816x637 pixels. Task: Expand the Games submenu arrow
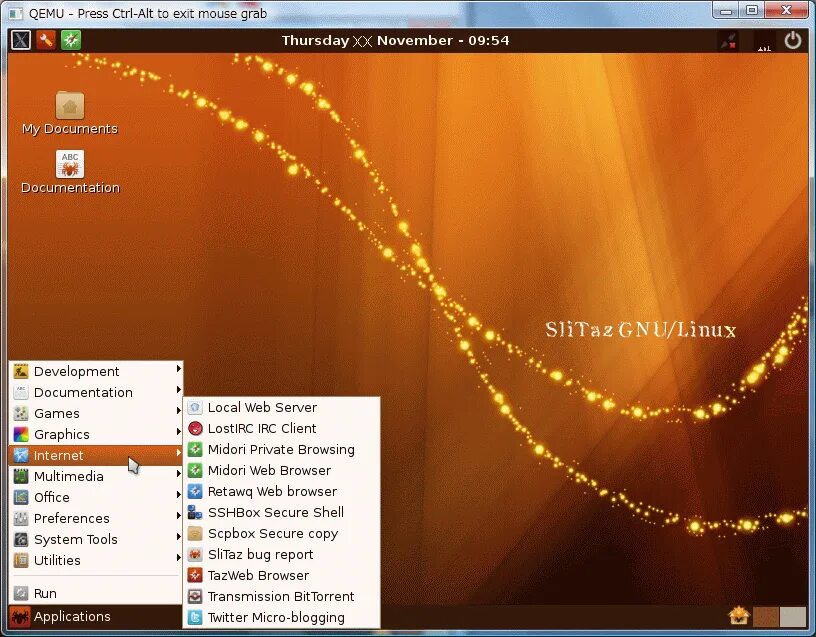click(178, 411)
